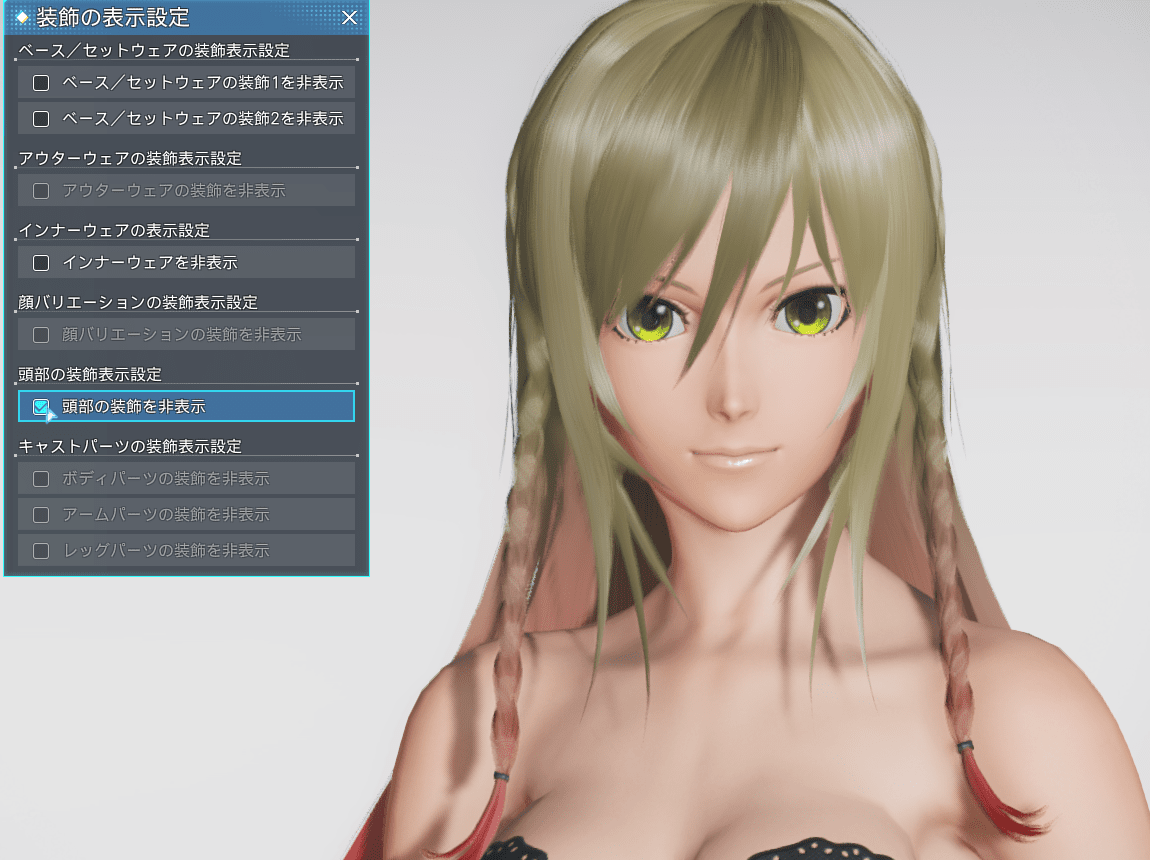The width and height of the screenshot is (1150, 860).
Task: Click the greyed アウターウェアの装飾を非表示 row
Action: click(x=186, y=190)
